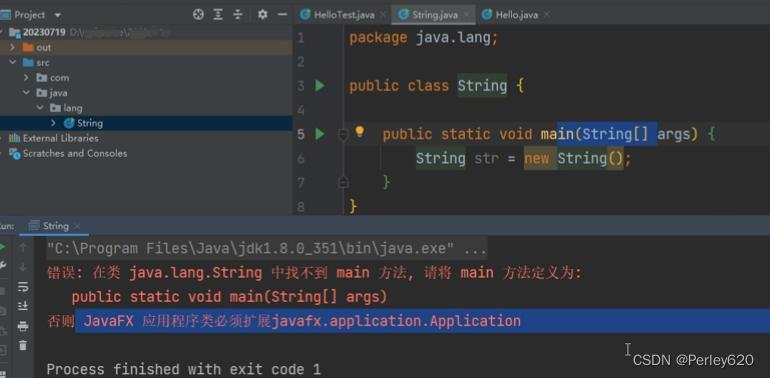Click the yellow lightbulb intention icon

click(x=359, y=132)
